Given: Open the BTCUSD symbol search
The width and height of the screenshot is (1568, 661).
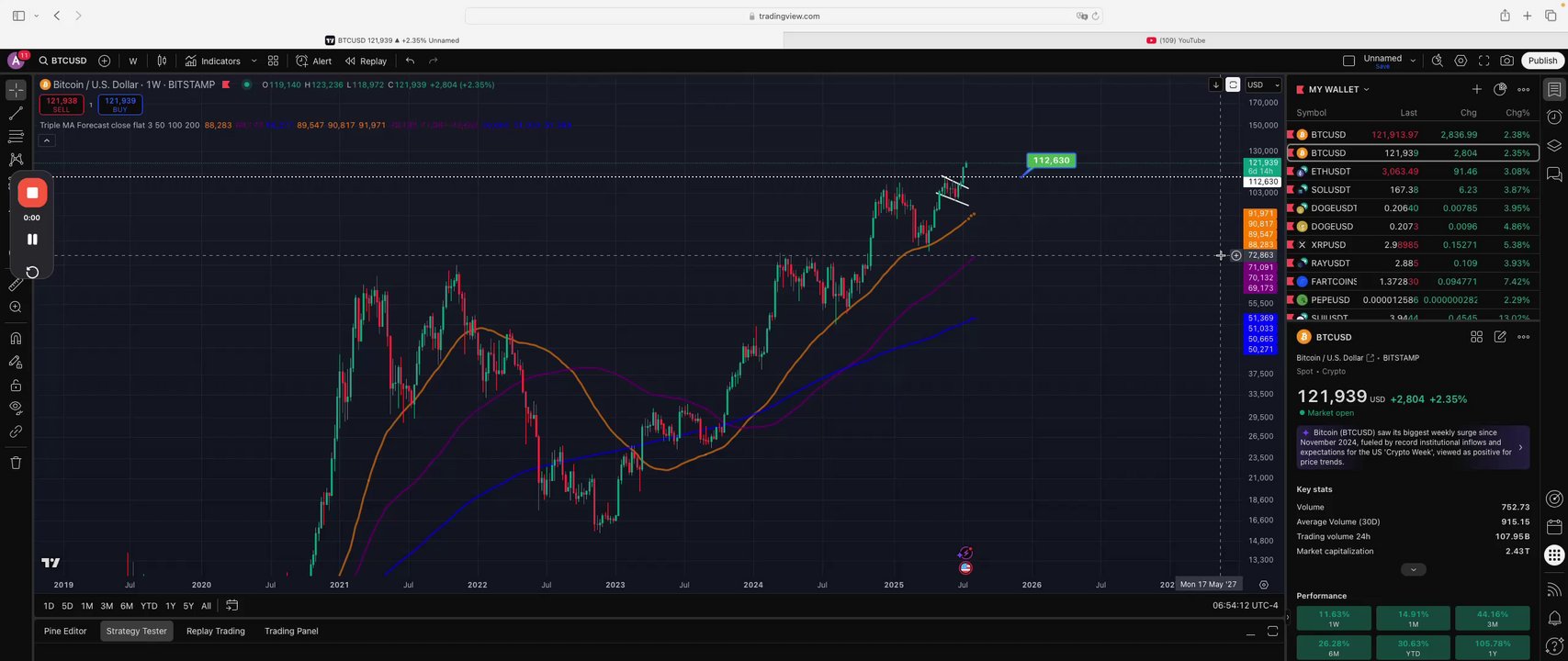Looking at the screenshot, I should click(x=62, y=61).
